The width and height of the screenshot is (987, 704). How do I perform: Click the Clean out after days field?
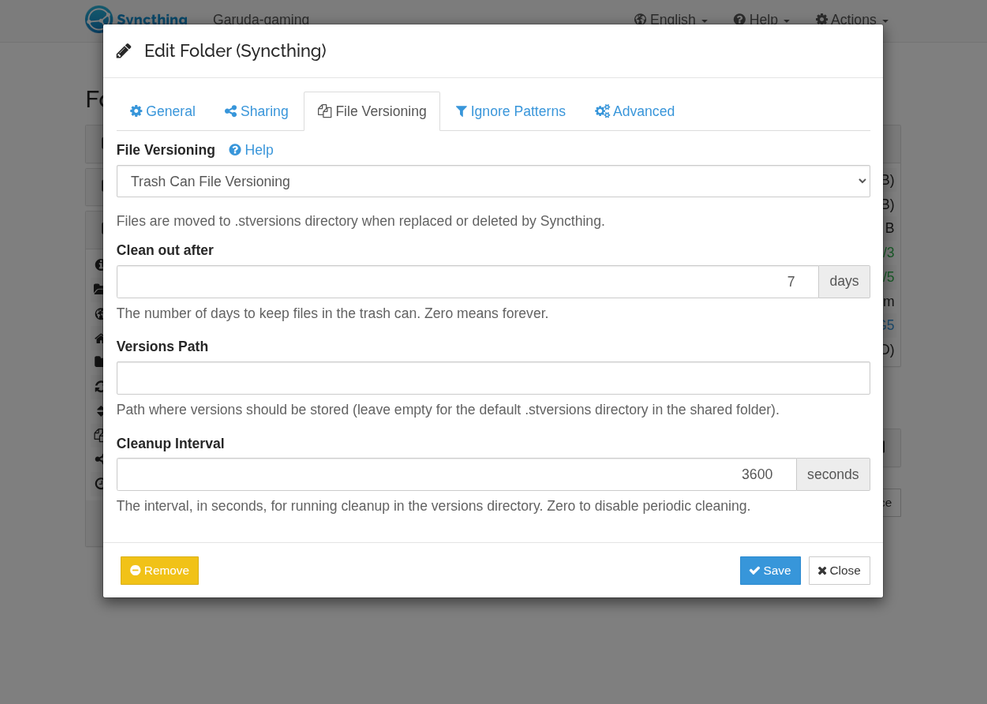tap(467, 281)
